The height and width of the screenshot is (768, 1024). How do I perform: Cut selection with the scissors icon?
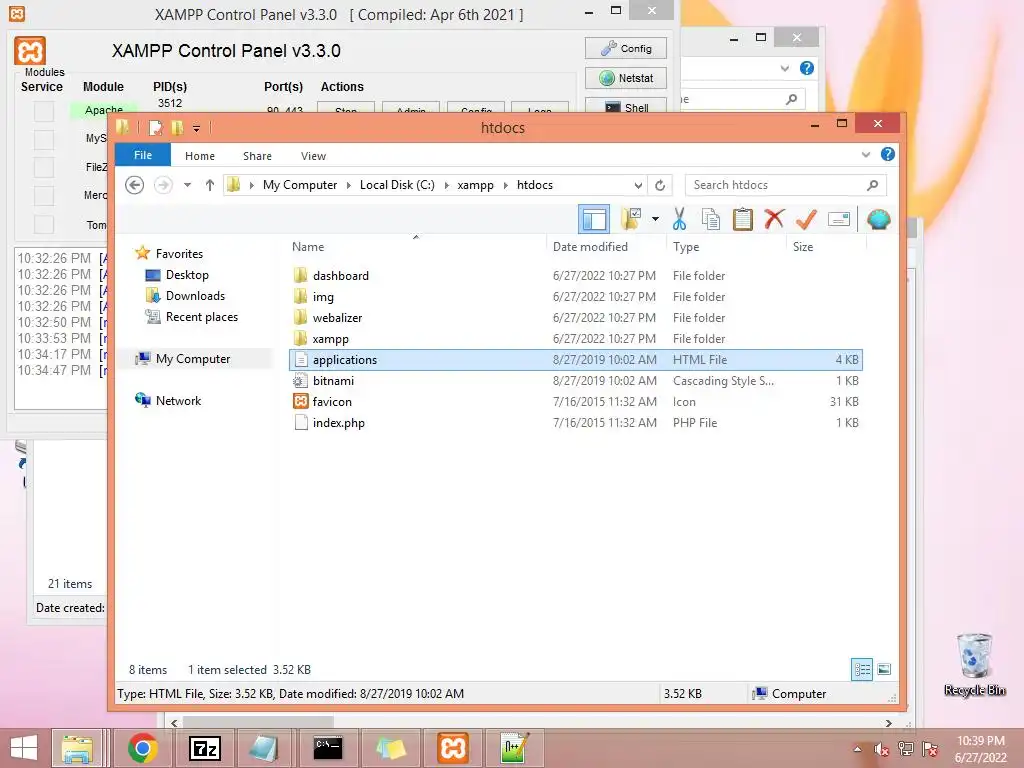tap(679, 219)
